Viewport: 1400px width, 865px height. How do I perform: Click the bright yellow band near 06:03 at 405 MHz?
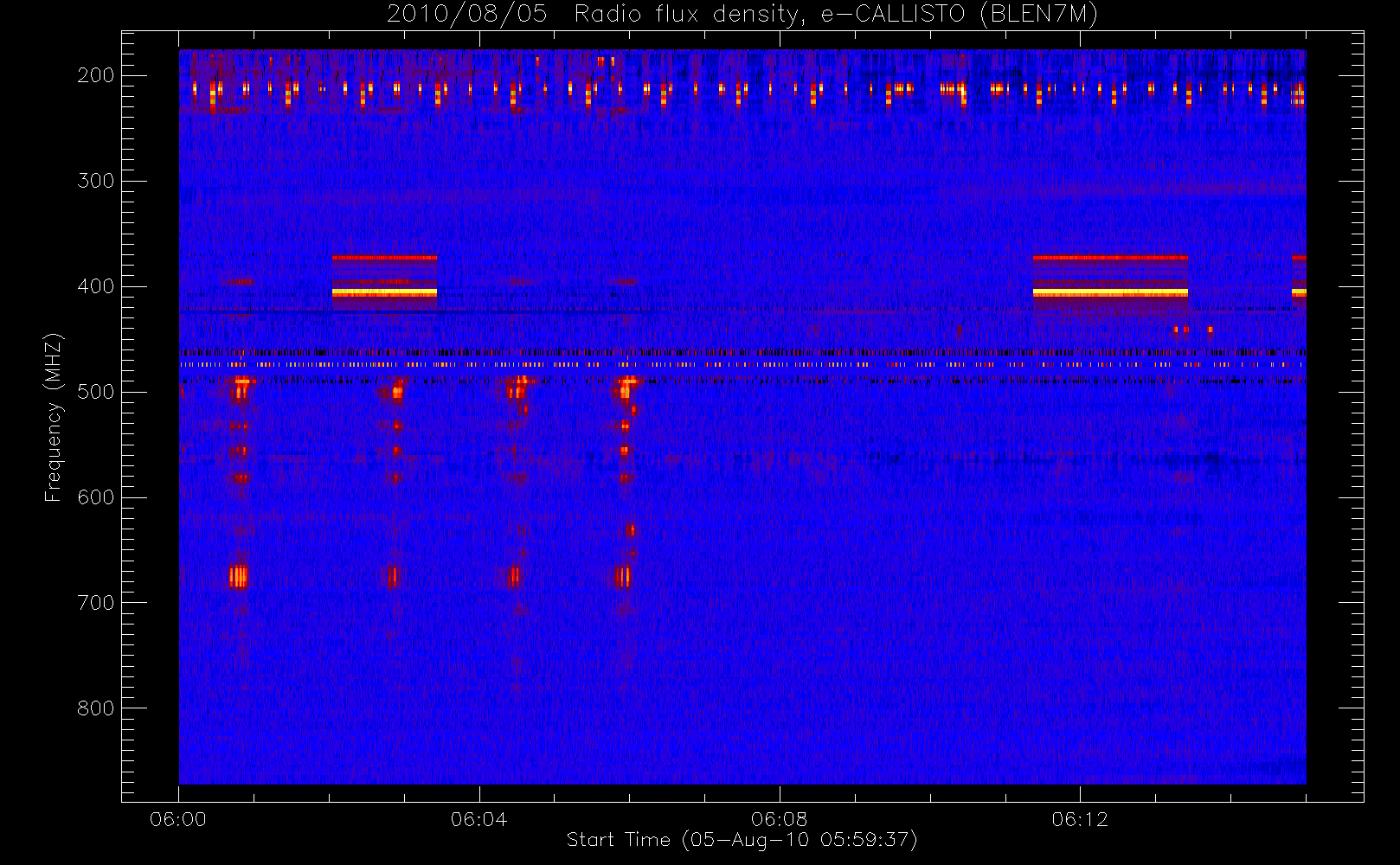click(x=384, y=293)
